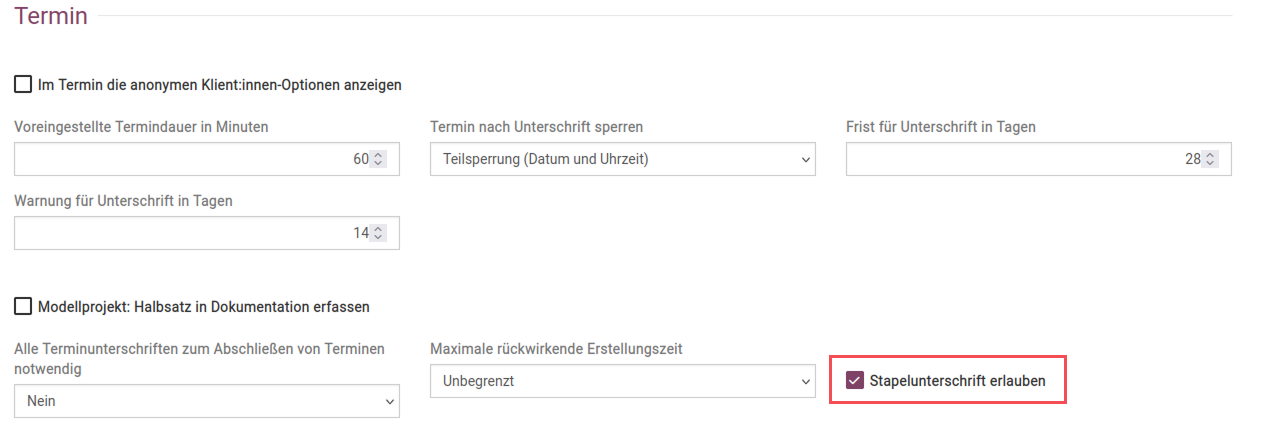The width and height of the screenshot is (1263, 447).
Task: Increase Voreingestellte Termindauer with up arrow
Action: [x=378, y=155]
